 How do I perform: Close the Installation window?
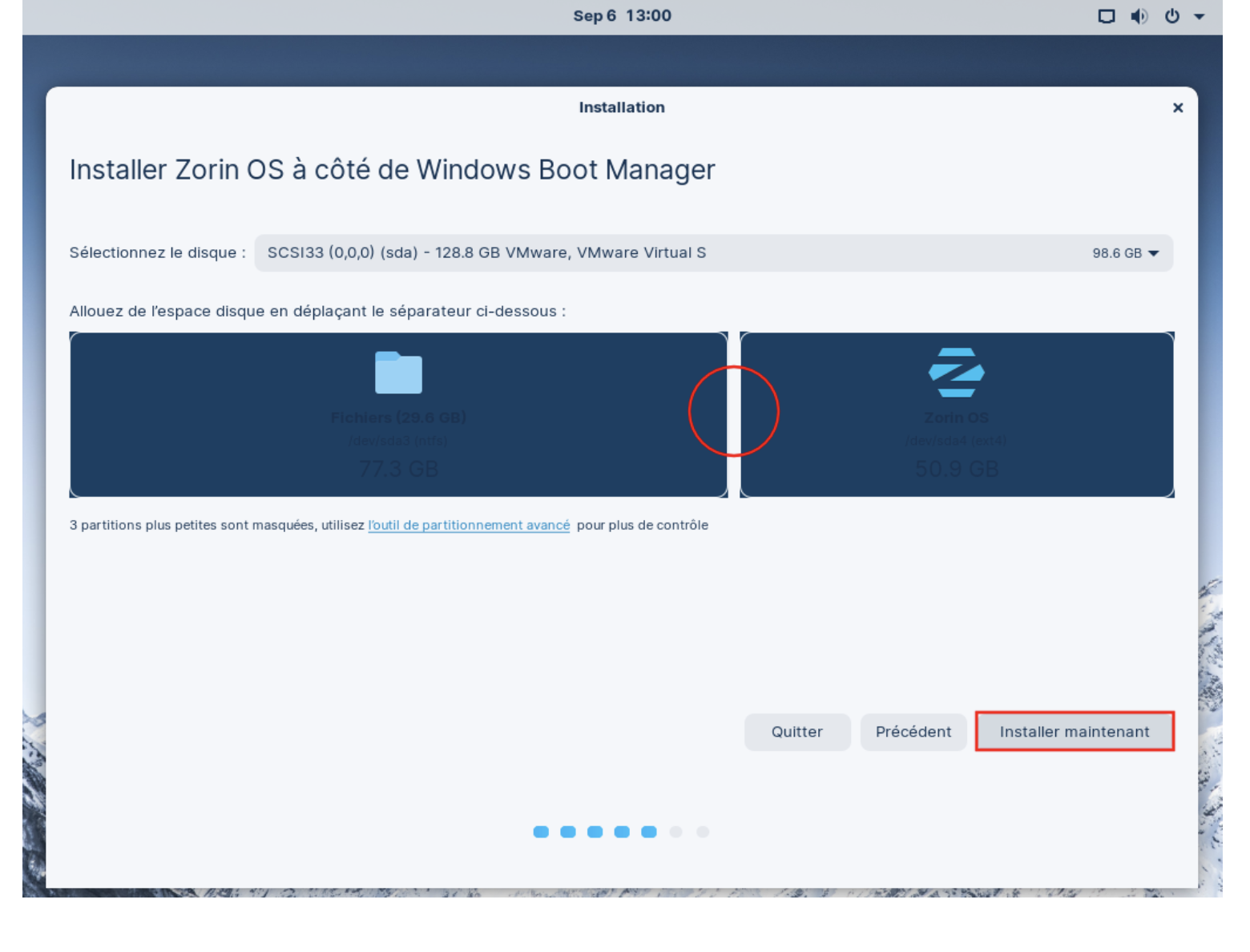[x=1178, y=107]
